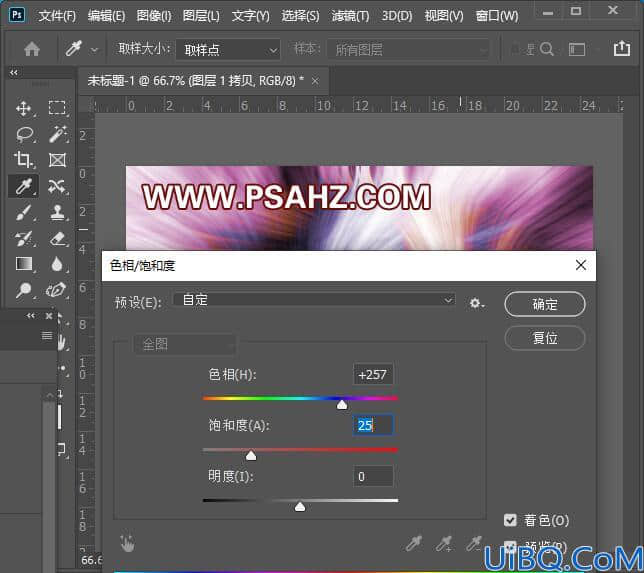The width and height of the screenshot is (644, 573).
Task: Select the Pen tool
Action: 56,290
